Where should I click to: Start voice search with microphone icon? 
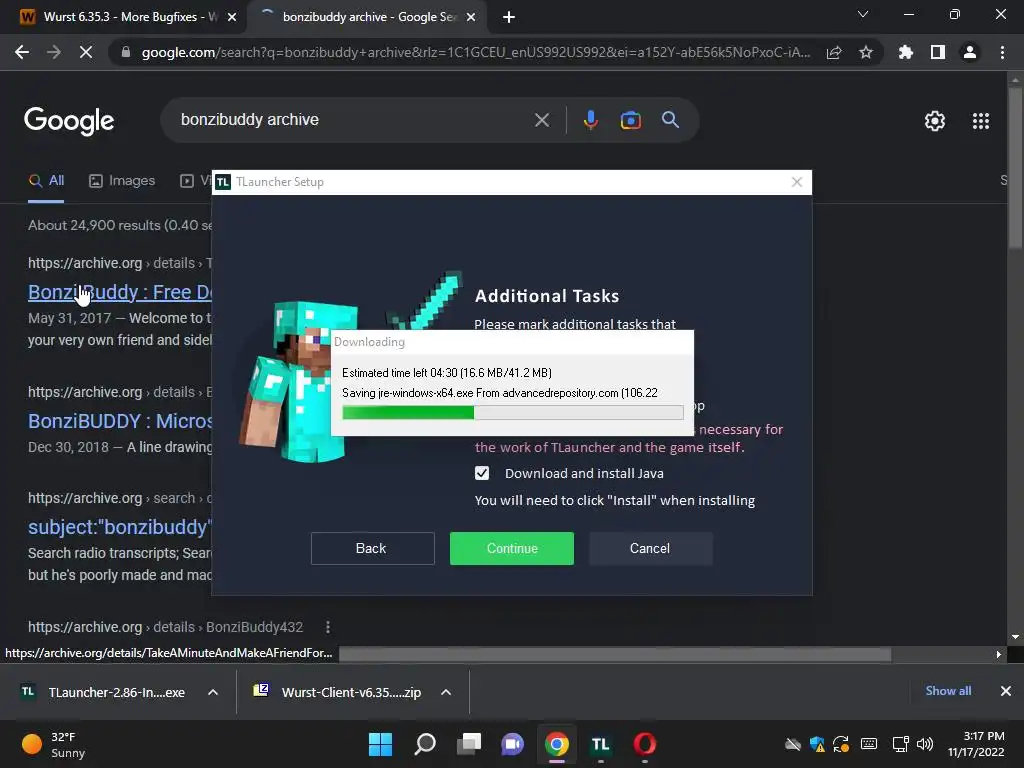pos(590,120)
